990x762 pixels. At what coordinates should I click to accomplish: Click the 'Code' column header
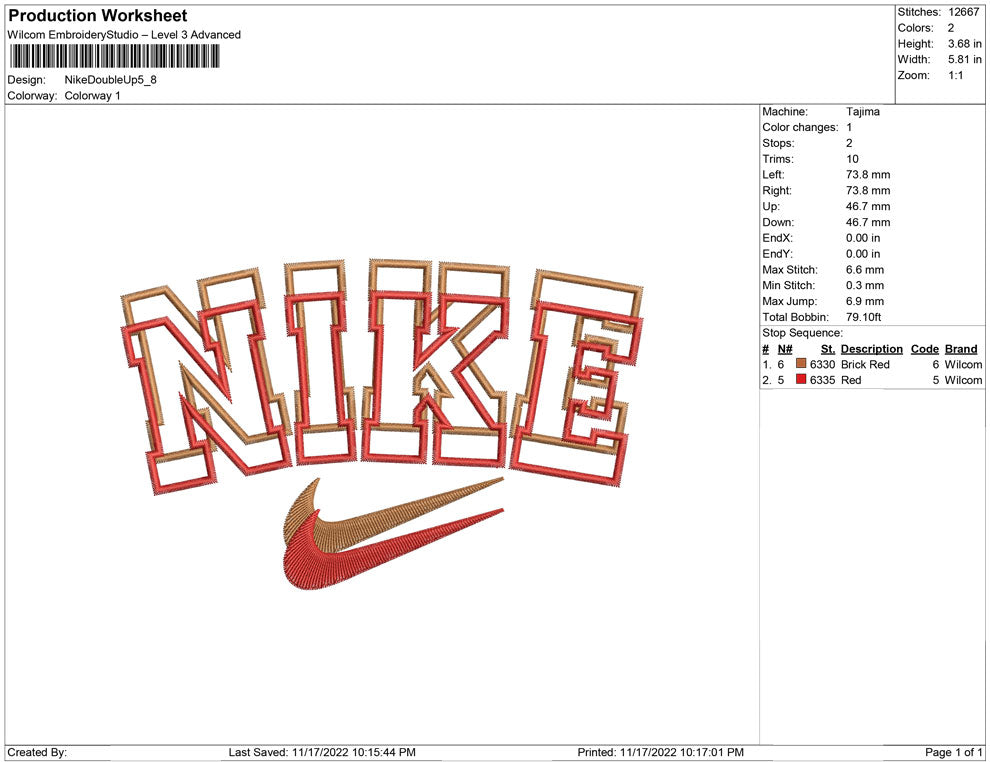pyautogui.click(x=924, y=349)
